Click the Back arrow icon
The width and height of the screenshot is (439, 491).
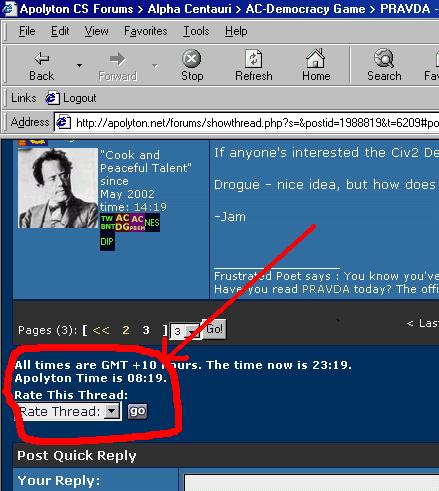(42, 59)
